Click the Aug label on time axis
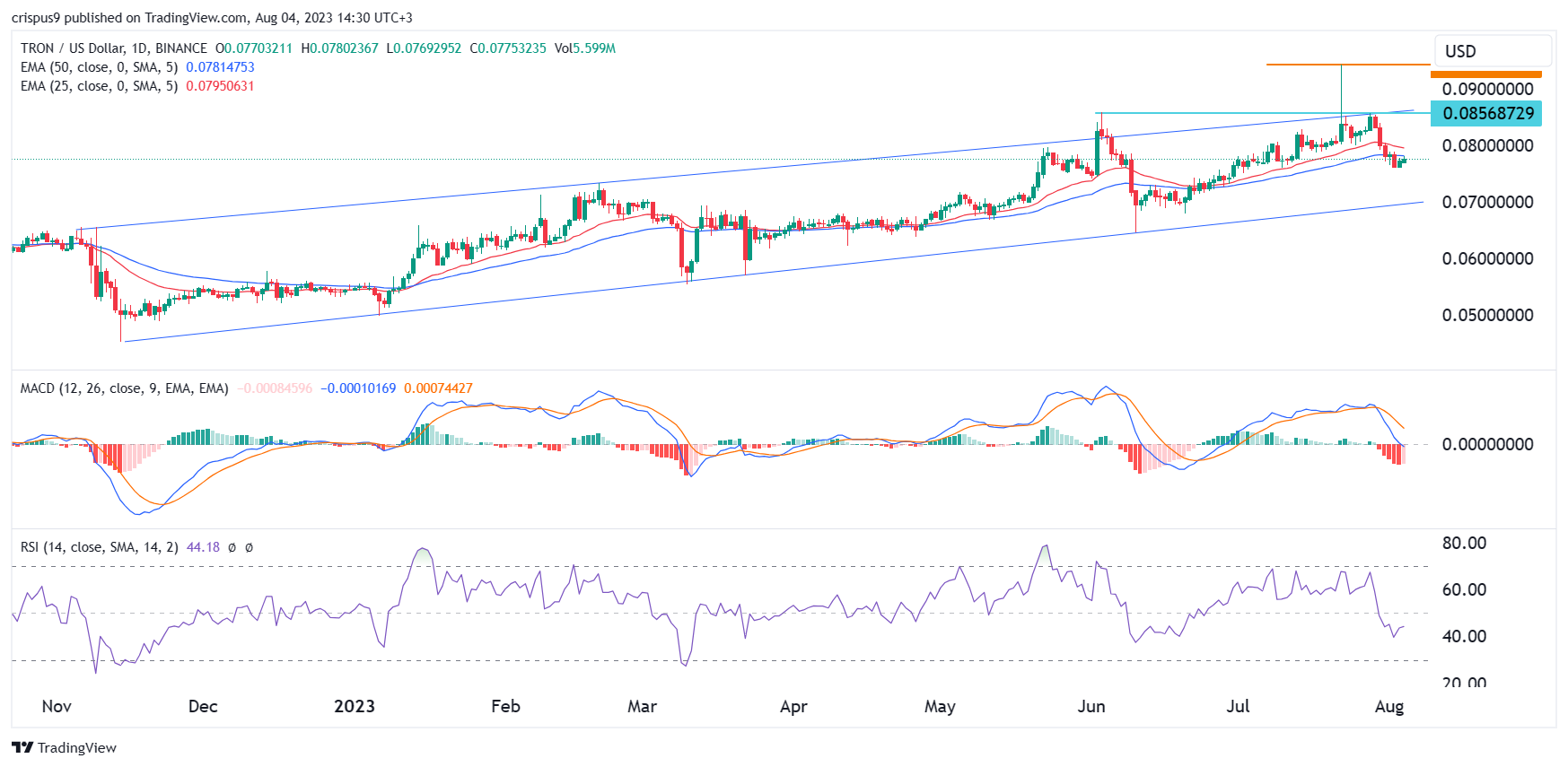Viewport: 1568px width, 767px height. pos(1389,706)
